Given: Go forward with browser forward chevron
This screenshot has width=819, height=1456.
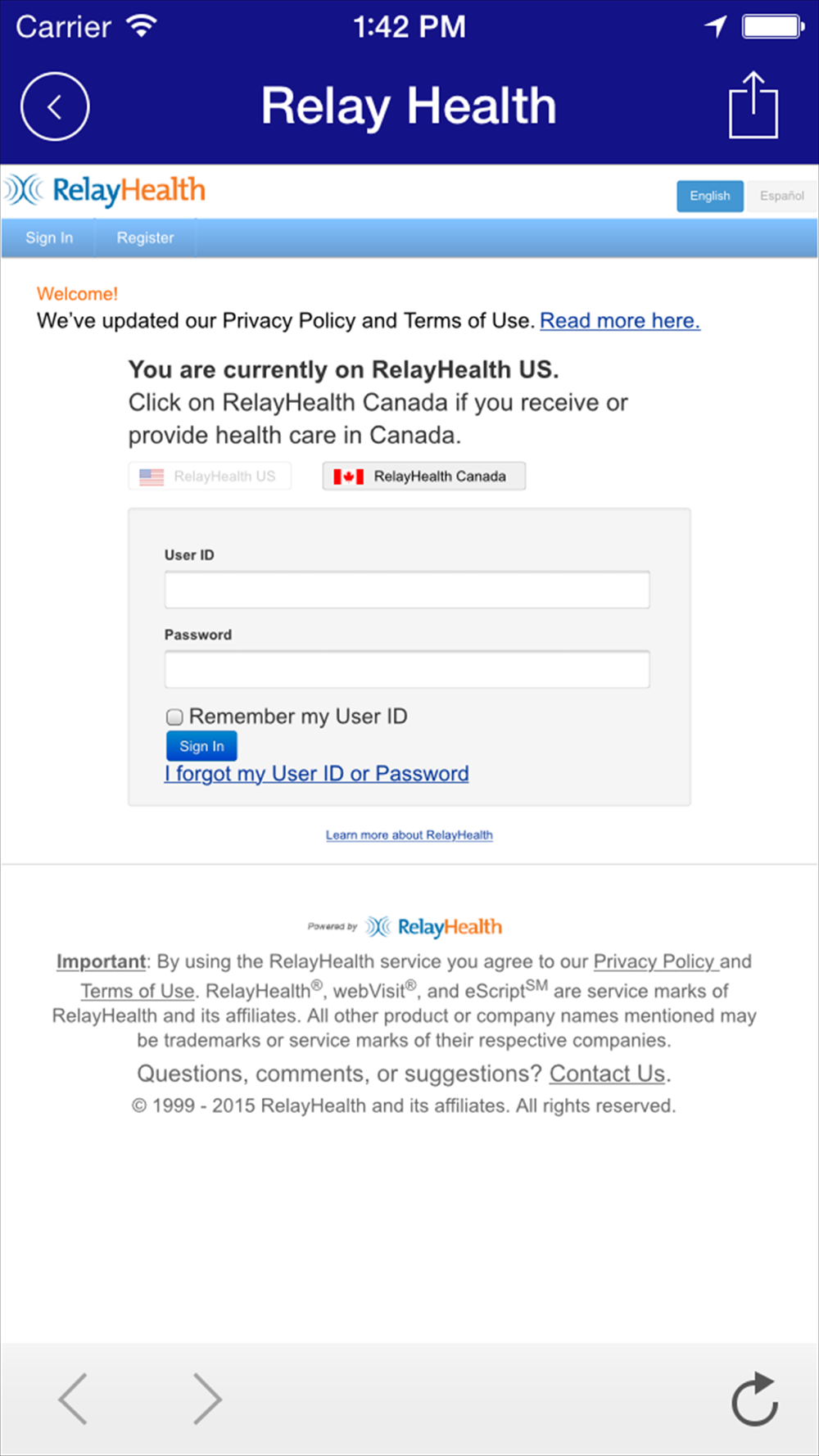Looking at the screenshot, I should pyautogui.click(x=206, y=1399).
